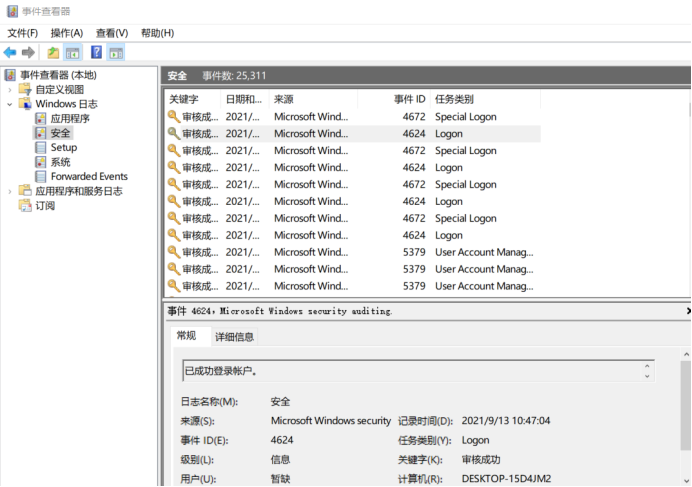Select 应用程序 log in the tree
Viewport: 692px width, 487px height.
point(70,118)
